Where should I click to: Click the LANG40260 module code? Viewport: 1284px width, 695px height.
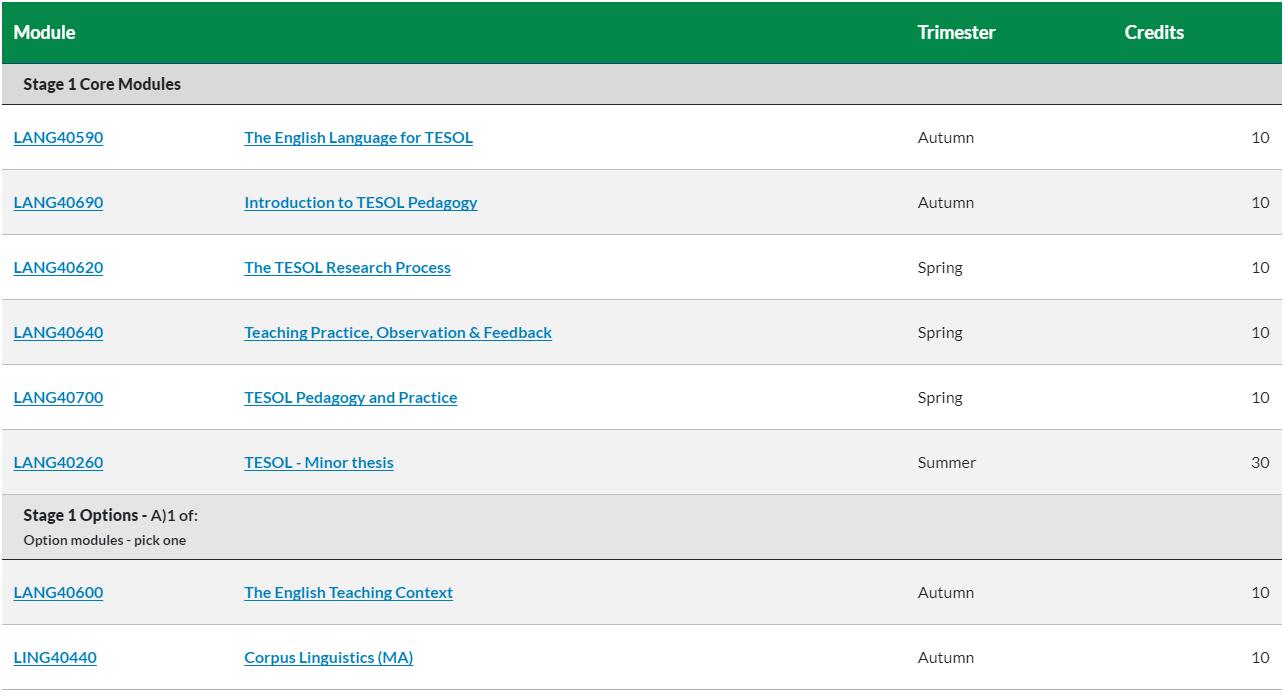[58, 463]
